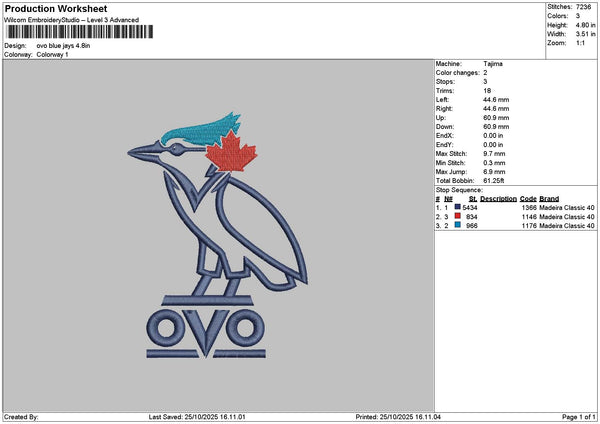Click the 'Right:' label
This screenshot has height=424, width=600.
click(444, 109)
